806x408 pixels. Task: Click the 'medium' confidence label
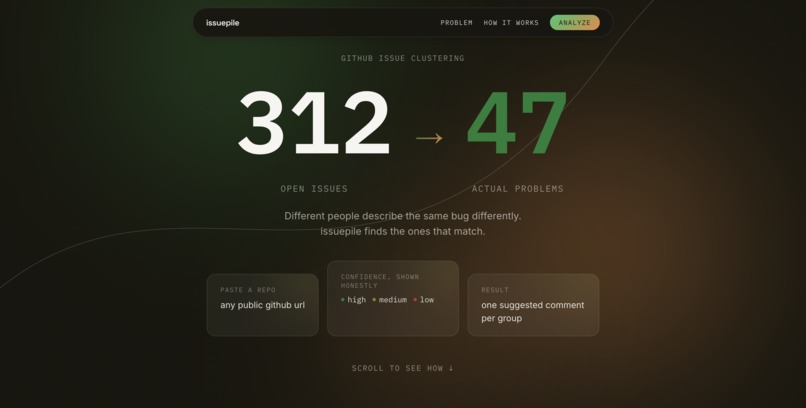[393, 300]
